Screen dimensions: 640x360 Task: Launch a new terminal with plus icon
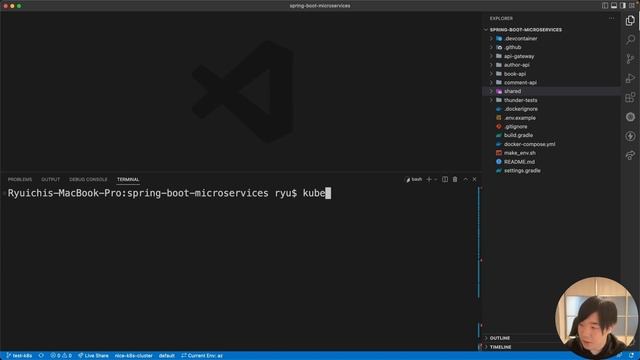pos(429,179)
